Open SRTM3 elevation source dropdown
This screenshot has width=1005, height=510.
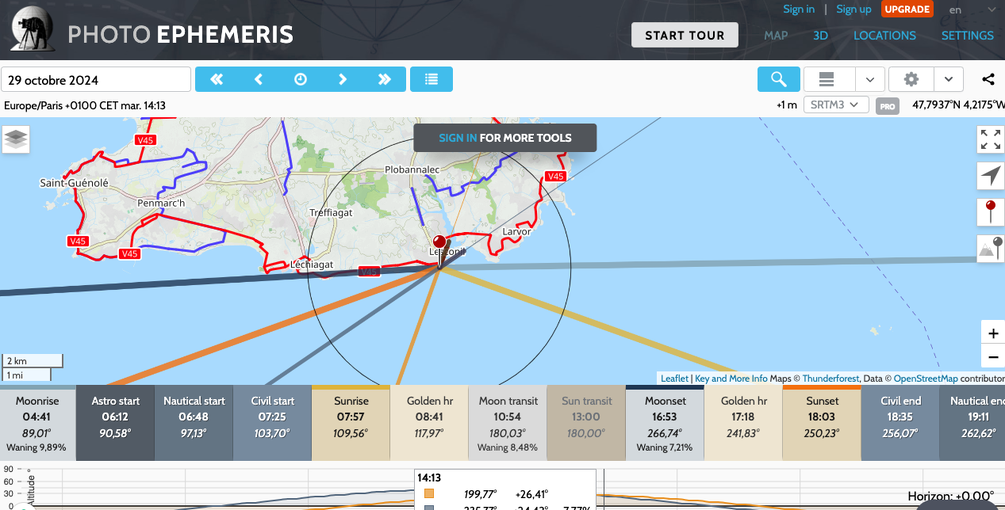[x=835, y=104]
